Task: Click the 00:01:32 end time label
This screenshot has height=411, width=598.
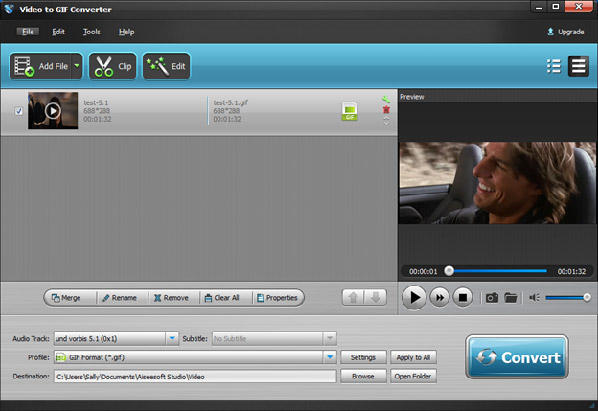Action: (x=571, y=271)
